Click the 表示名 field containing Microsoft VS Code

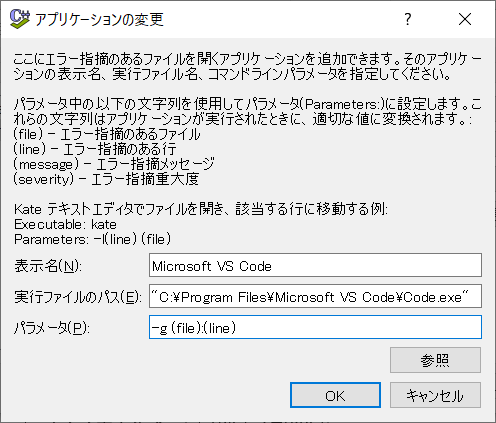315,265
